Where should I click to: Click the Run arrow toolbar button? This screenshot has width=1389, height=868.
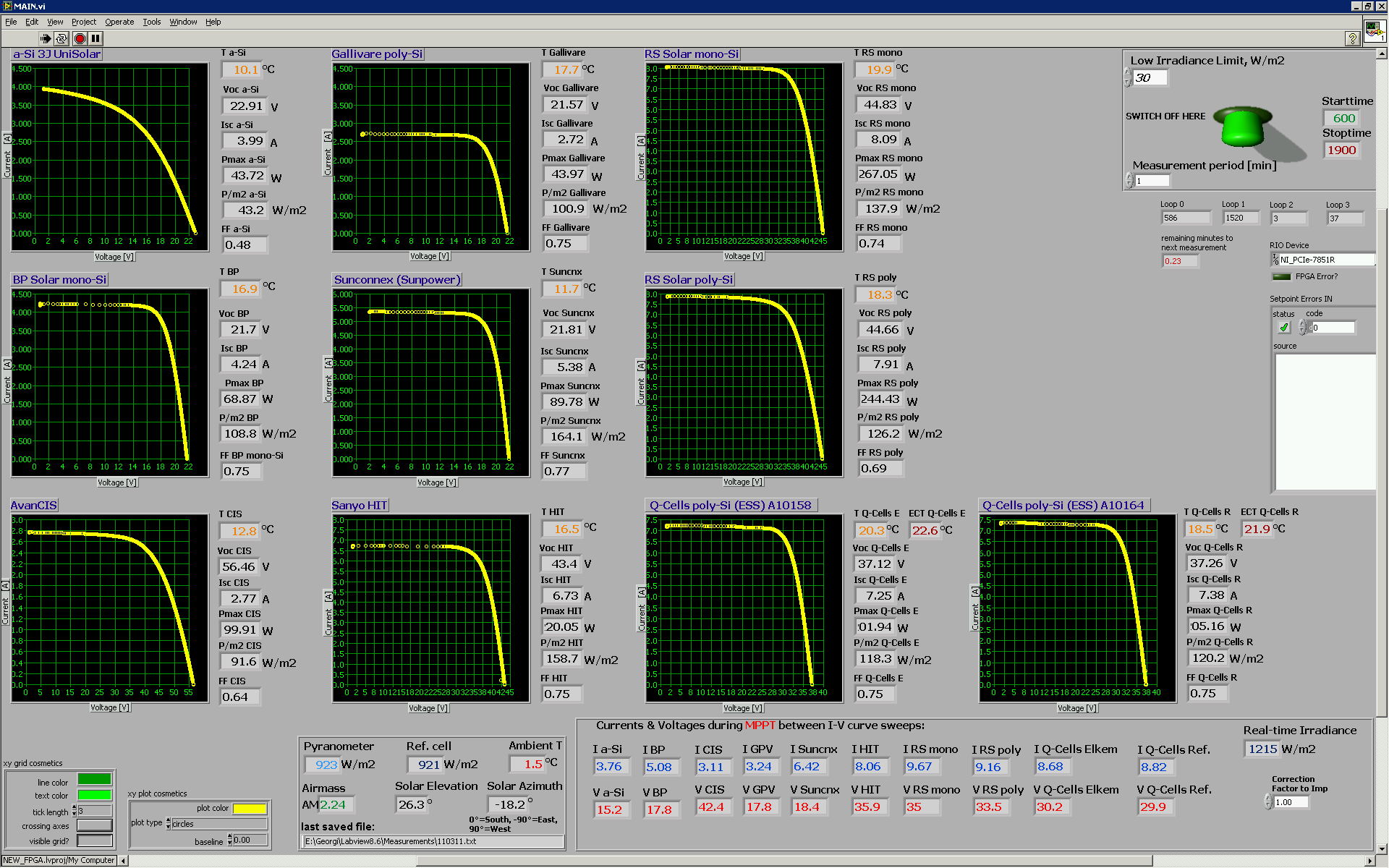point(46,38)
